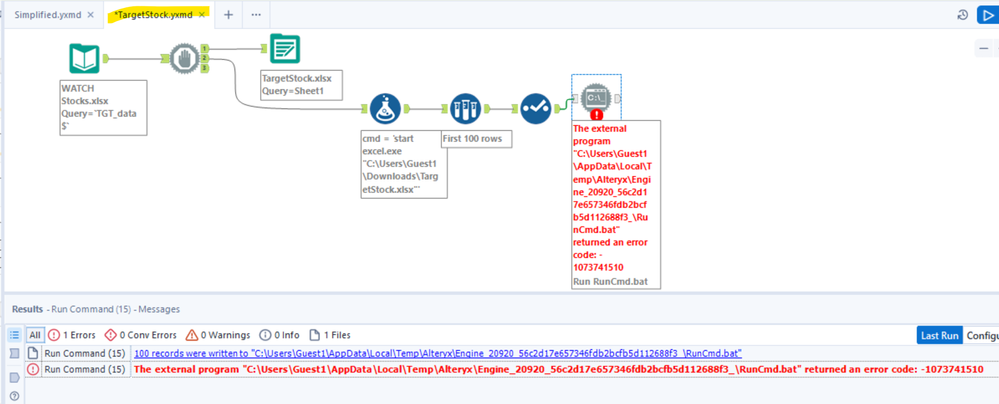The height and width of the screenshot is (404, 999).
Task: Zoom out canvas with minus button
Action: (x=984, y=48)
